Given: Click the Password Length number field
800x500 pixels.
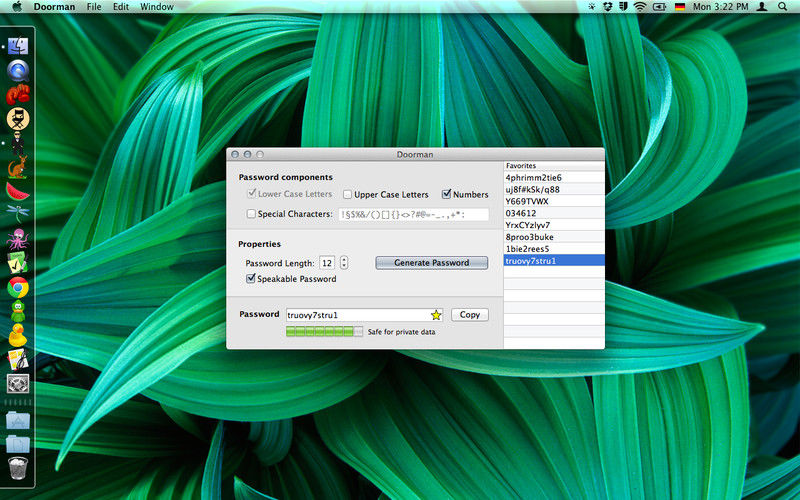Looking at the screenshot, I should (327, 263).
